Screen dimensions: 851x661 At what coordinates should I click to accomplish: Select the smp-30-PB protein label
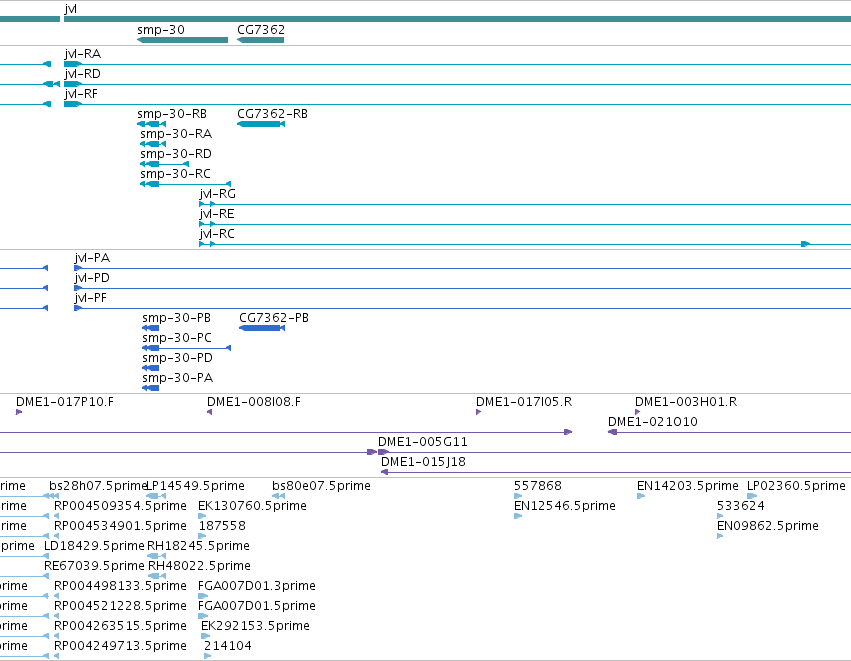point(176,318)
